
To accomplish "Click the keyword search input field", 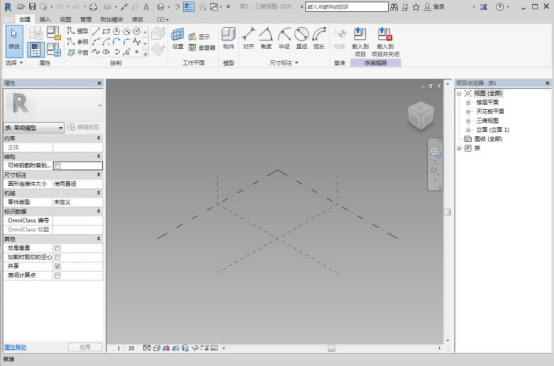I will click(x=347, y=7).
